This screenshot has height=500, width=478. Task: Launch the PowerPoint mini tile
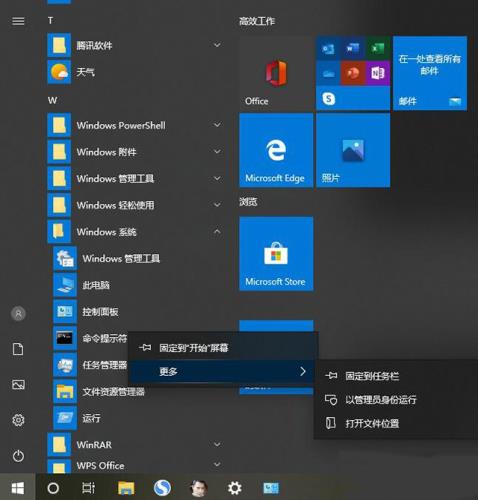click(x=353, y=73)
